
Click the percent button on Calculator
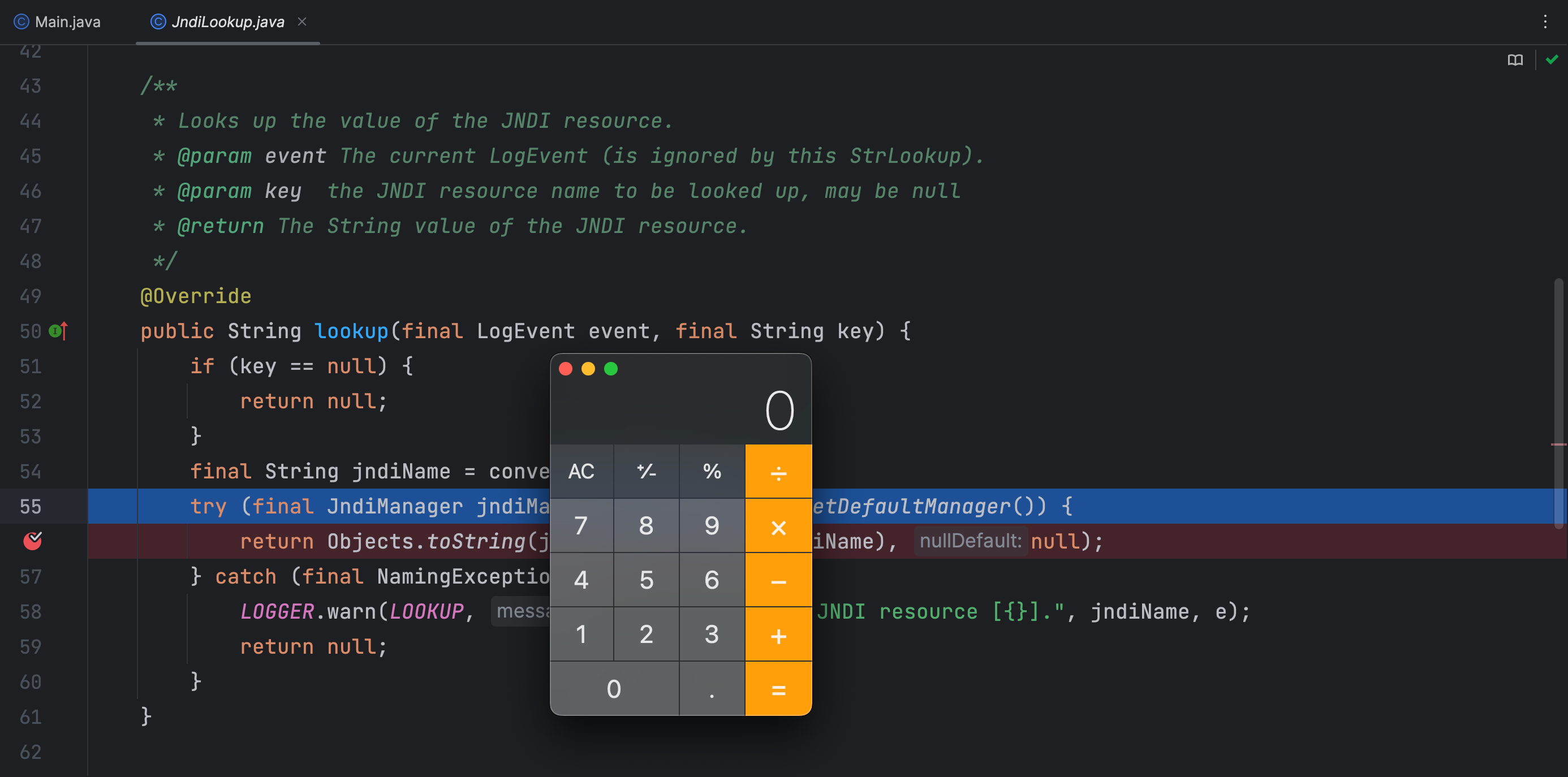pos(712,471)
